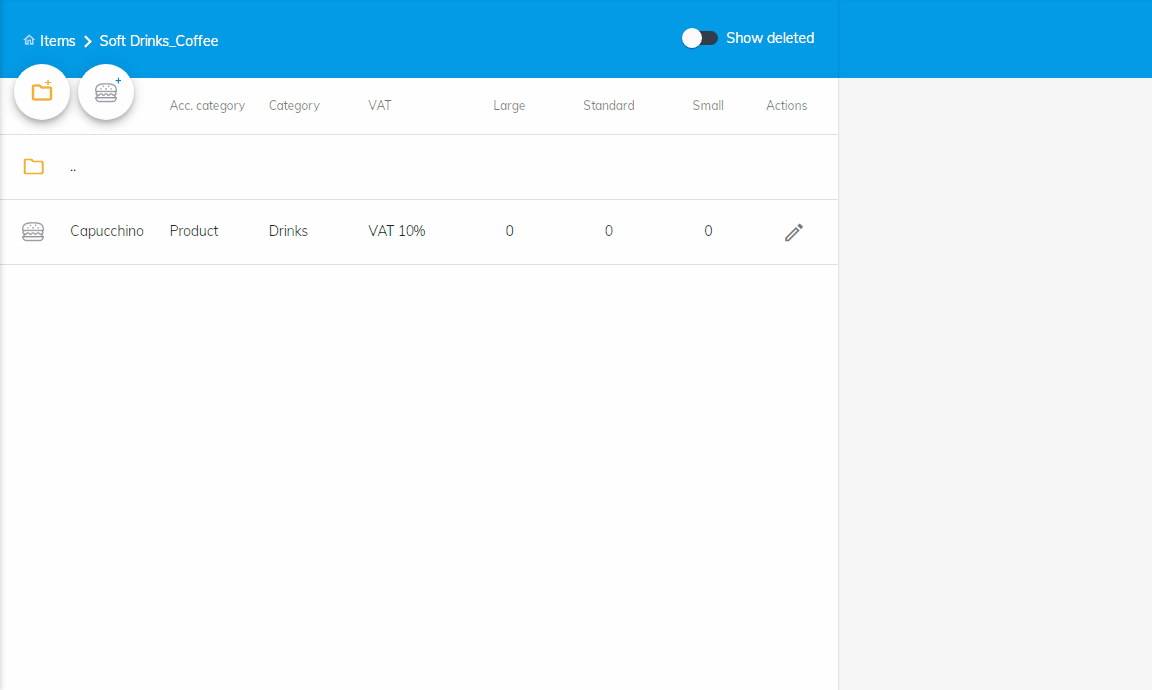Click the Soft Drinks_Coffee breadcrumb

tap(159, 41)
